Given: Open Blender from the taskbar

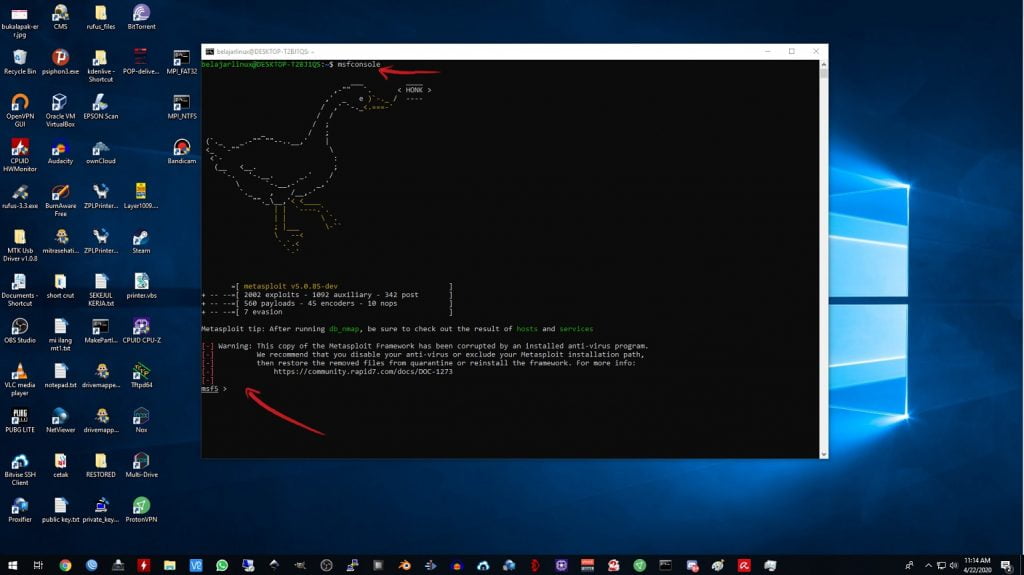Looking at the screenshot, I should [x=404, y=565].
